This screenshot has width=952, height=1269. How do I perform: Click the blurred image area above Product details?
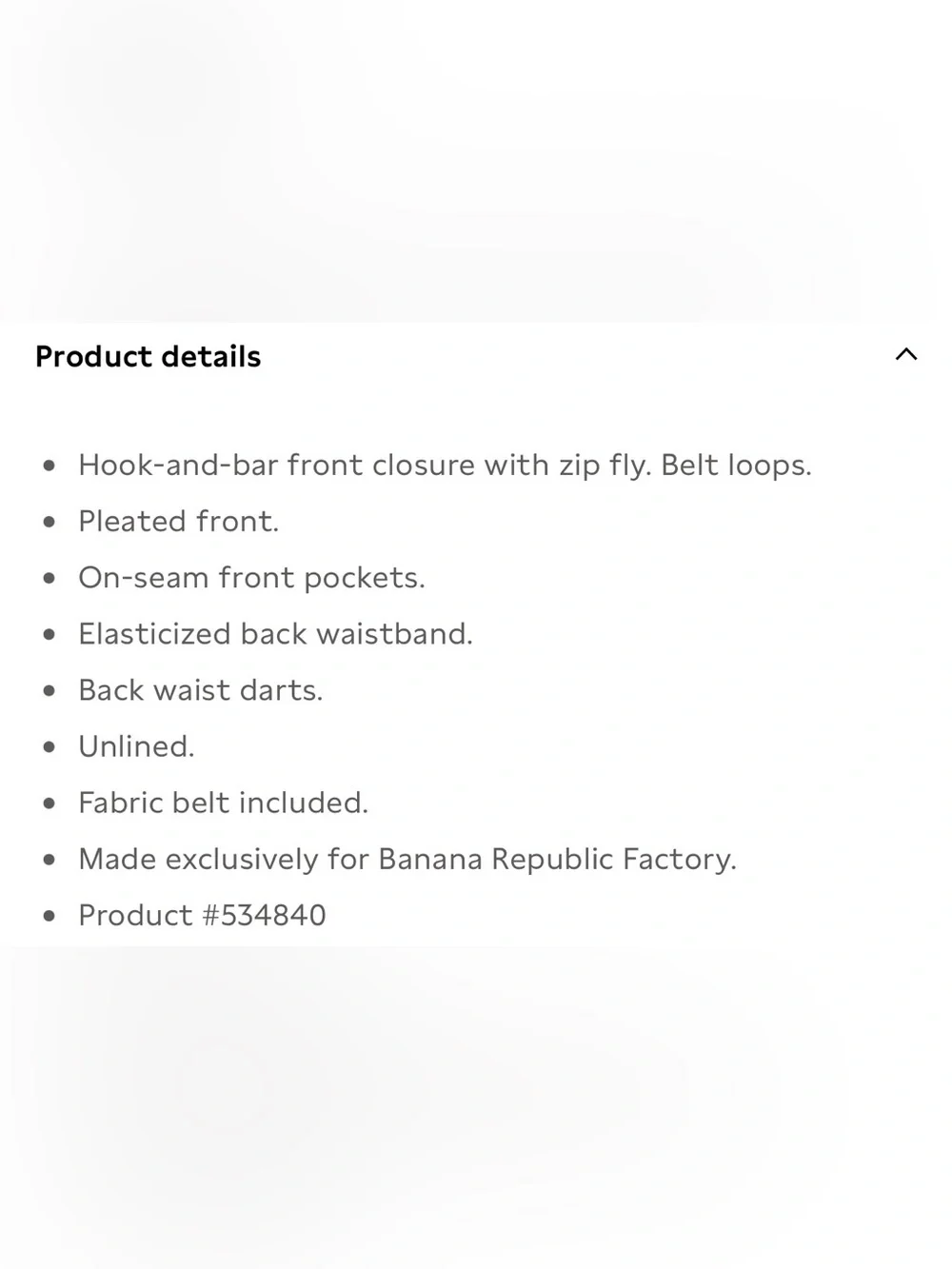[476, 161]
